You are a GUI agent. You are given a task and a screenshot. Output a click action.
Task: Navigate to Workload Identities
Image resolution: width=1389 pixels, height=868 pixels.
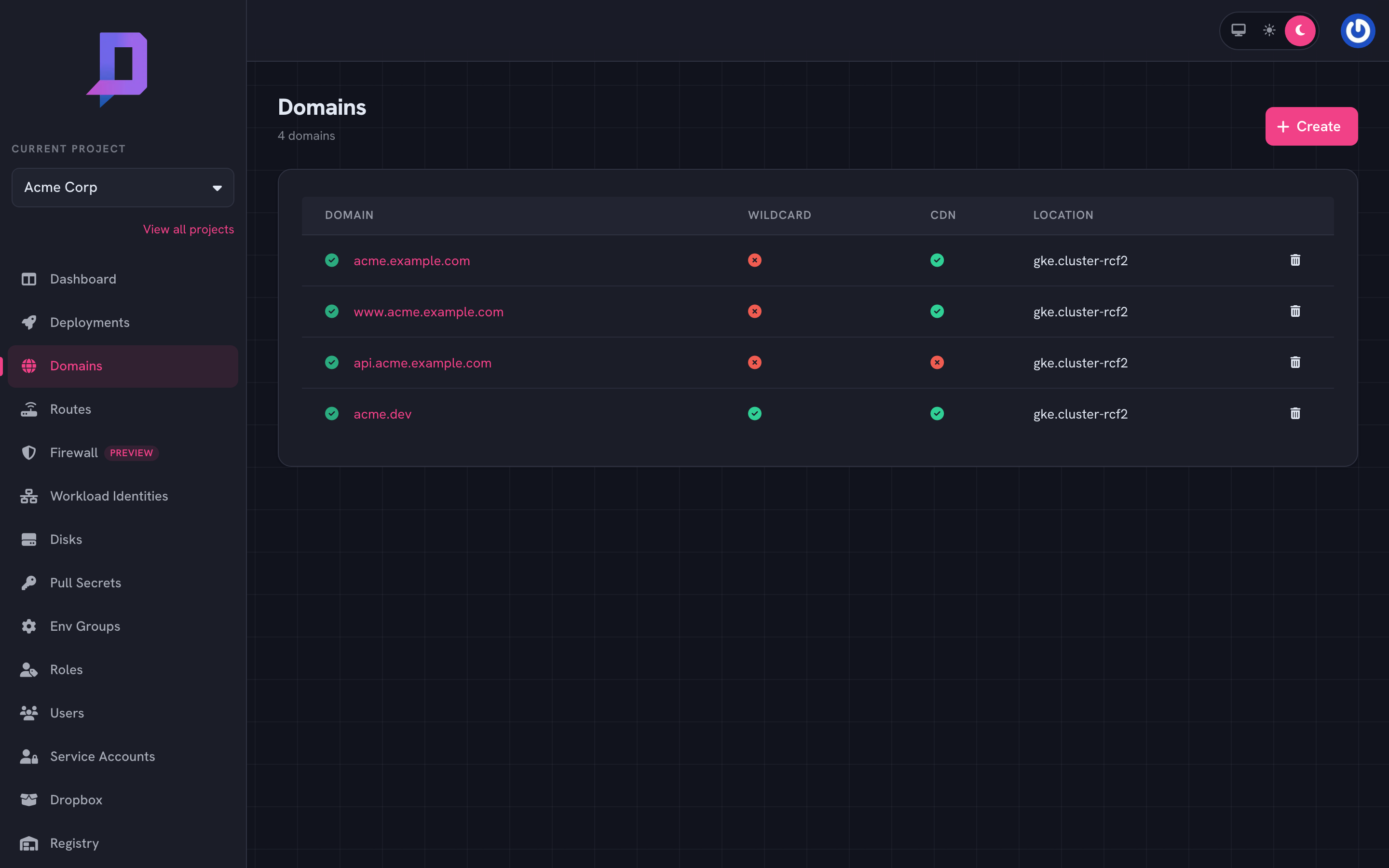(x=123, y=496)
